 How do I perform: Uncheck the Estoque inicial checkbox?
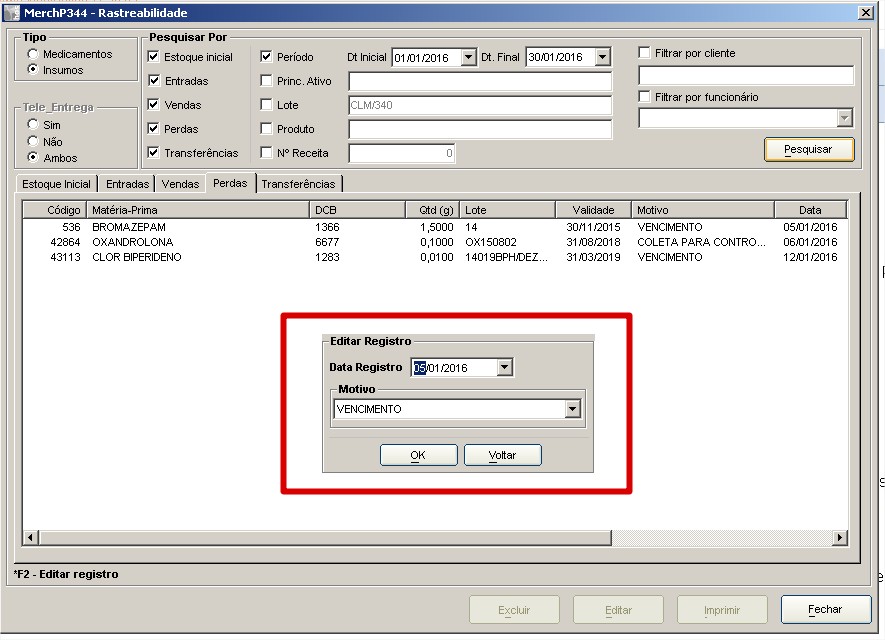coord(154,57)
